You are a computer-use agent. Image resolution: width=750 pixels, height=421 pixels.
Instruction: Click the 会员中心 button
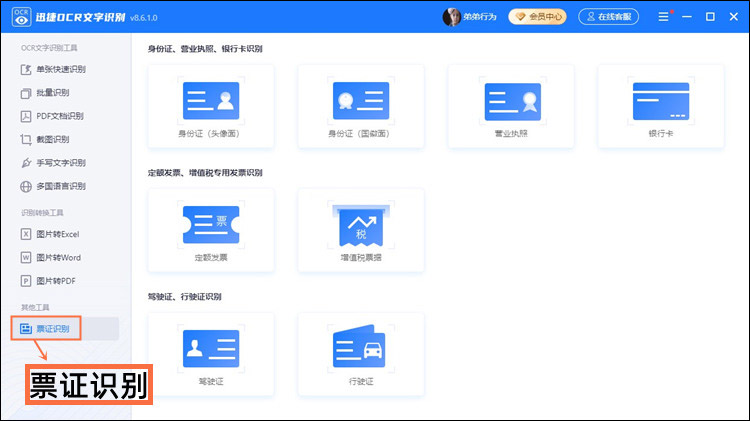[537, 17]
